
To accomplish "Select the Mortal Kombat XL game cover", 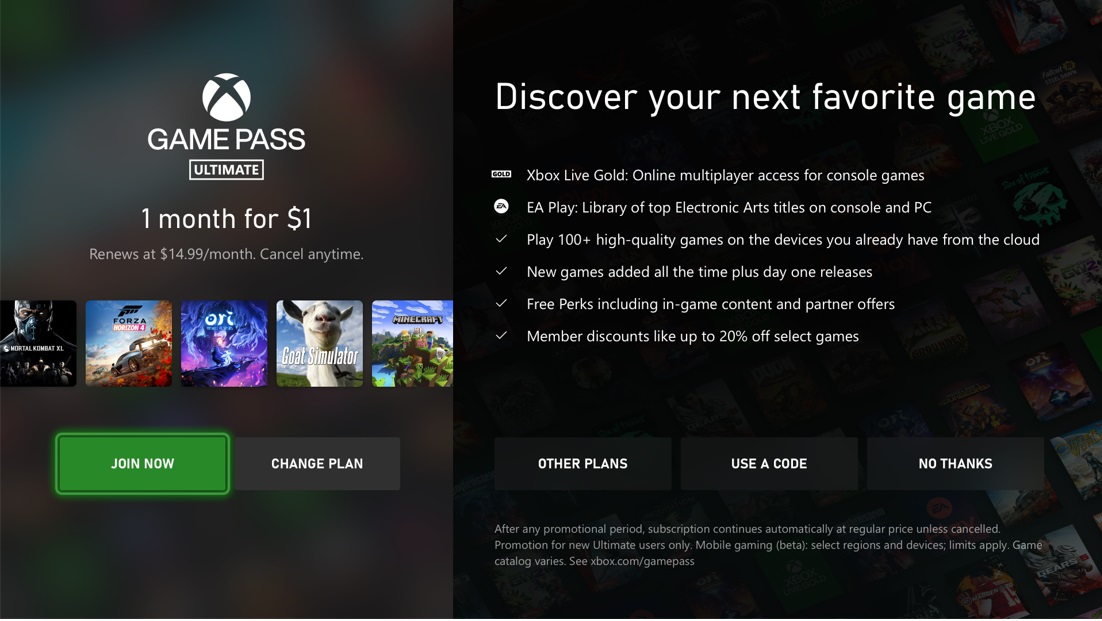I will tap(38, 344).
